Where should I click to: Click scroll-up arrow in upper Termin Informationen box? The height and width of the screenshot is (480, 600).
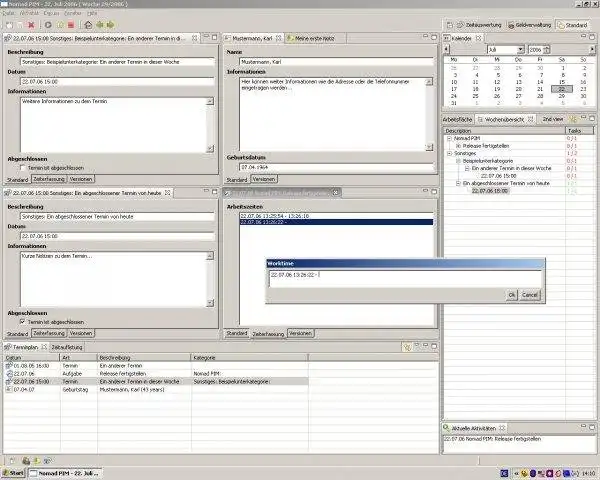[x=210, y=101]
